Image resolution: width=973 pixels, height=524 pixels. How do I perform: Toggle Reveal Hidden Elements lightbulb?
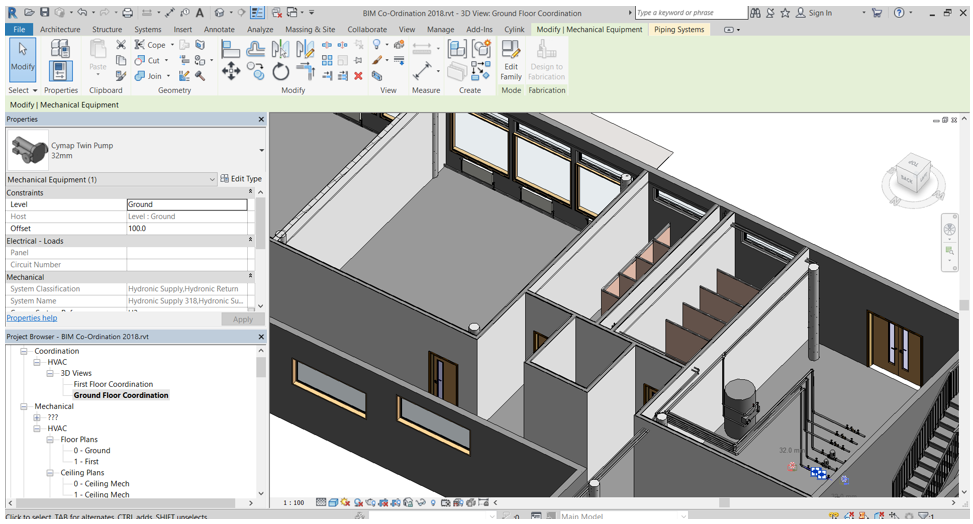point(433,502)
